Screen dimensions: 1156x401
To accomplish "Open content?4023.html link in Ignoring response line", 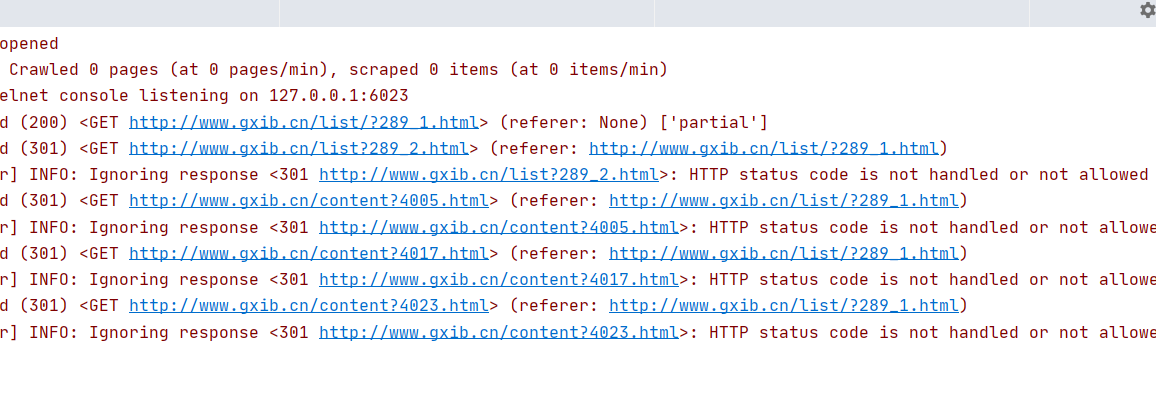I will 499,331.
